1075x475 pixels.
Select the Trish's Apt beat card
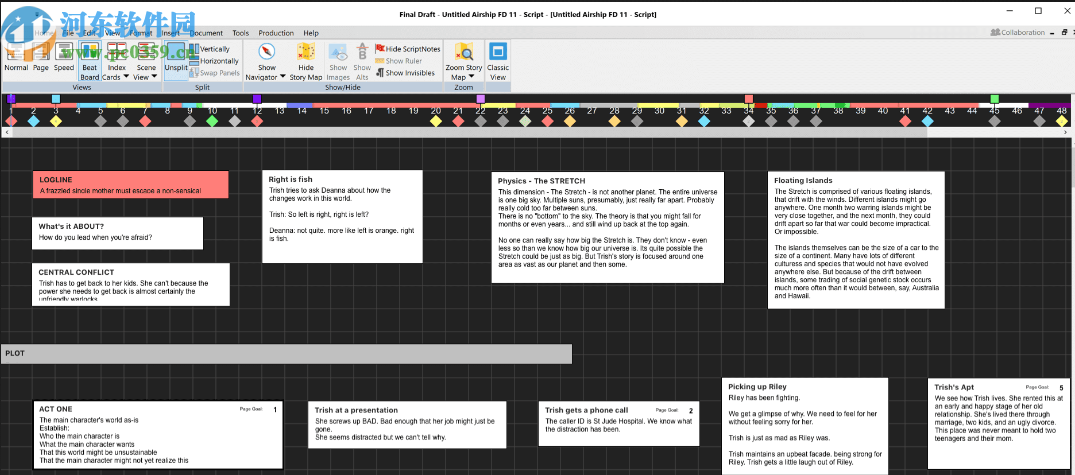point(1000,426)
